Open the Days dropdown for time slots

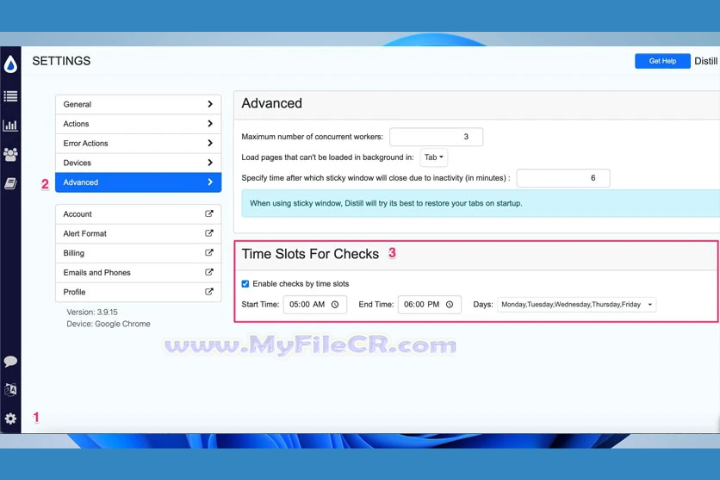[x=577, y=304]
